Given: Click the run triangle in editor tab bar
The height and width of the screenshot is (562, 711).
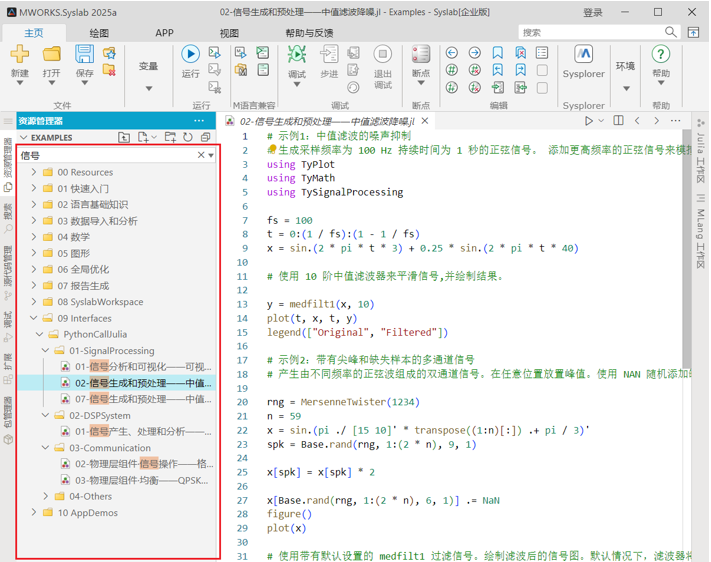Looking at the screenshot, I should (x=589, y=121).
